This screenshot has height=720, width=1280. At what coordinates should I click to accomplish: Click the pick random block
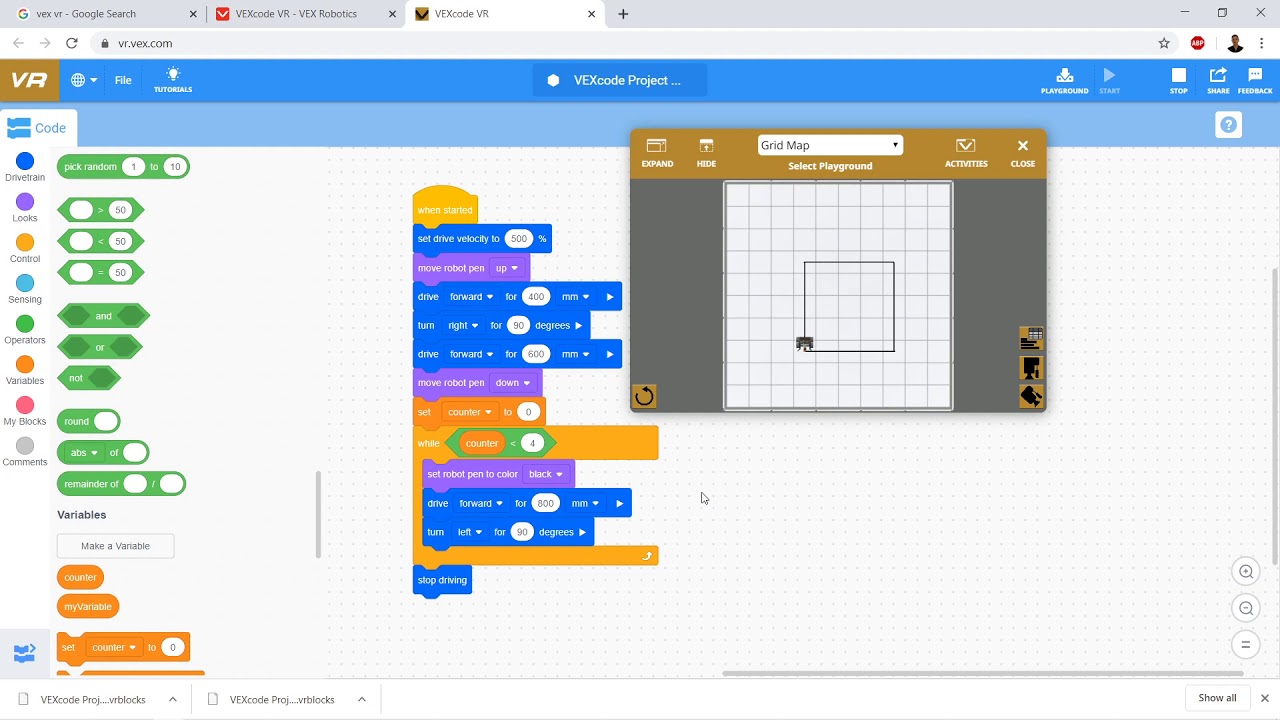click(123, 167)
